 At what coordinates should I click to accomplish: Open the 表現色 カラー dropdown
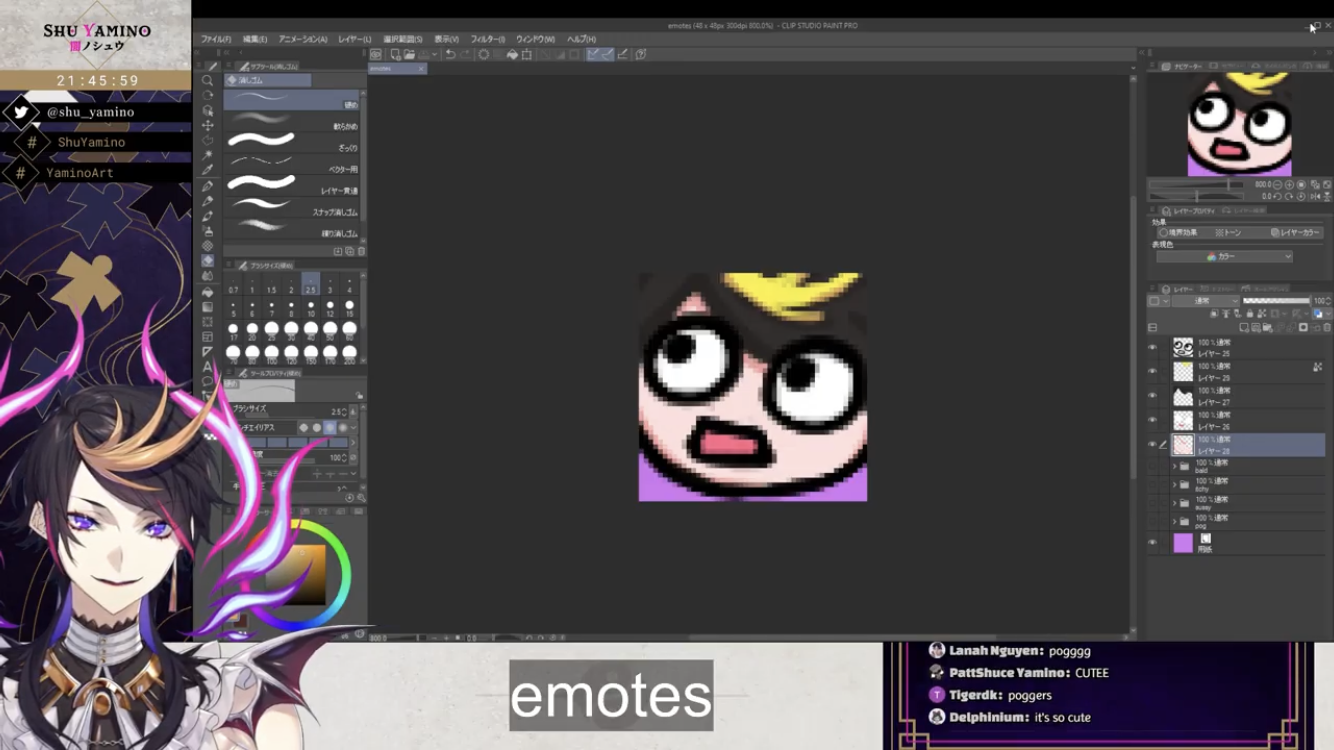(x=1224, y=257)
